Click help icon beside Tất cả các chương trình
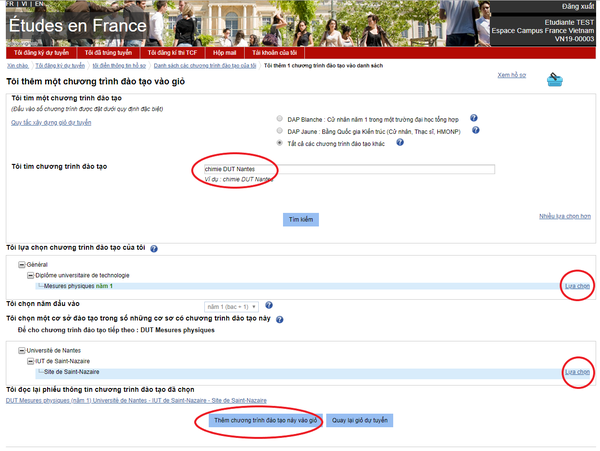The width and height of the screenshot is (600, 451). [400, 142]
